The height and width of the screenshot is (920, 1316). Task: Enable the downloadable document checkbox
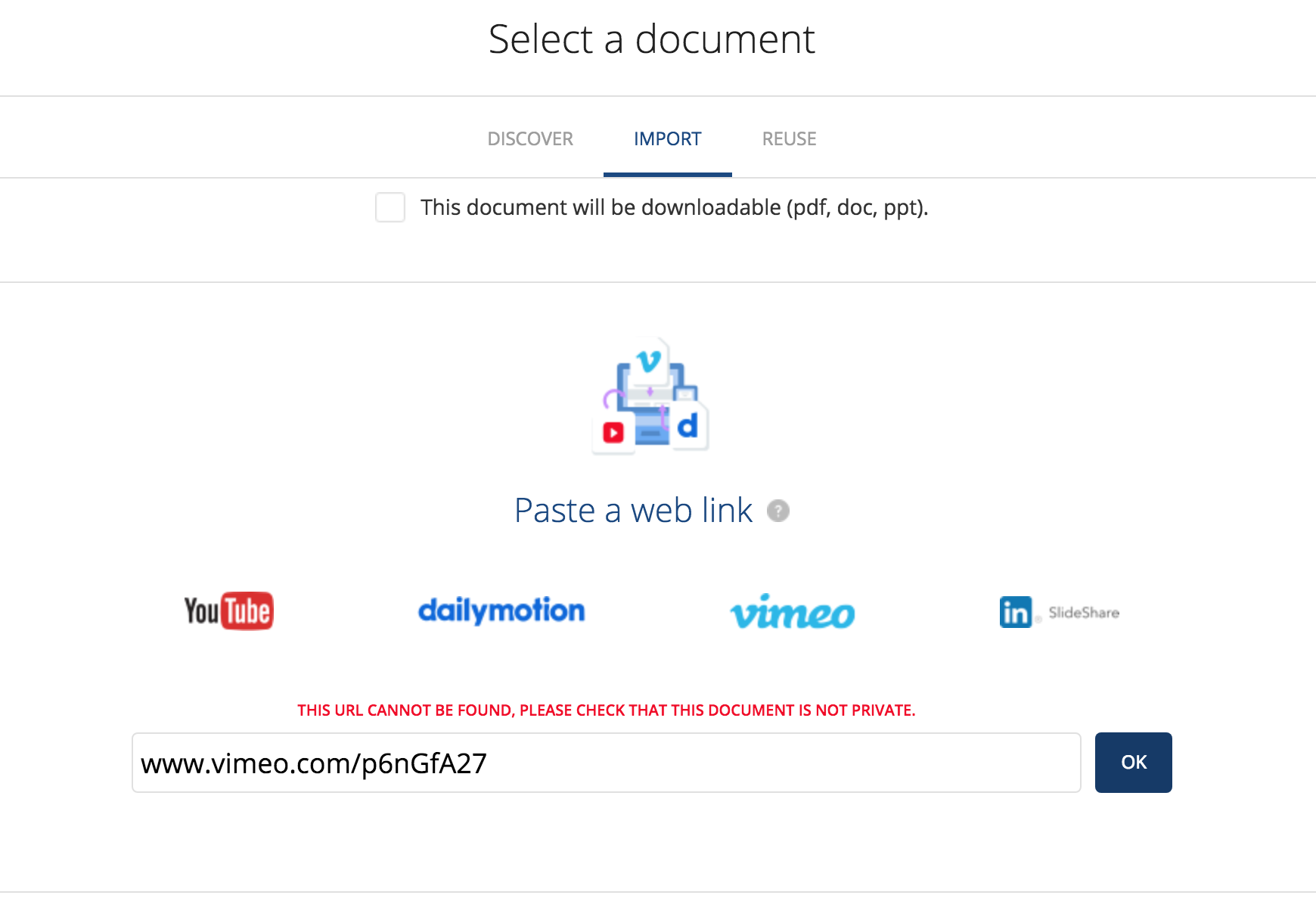(x=390, y=207)
